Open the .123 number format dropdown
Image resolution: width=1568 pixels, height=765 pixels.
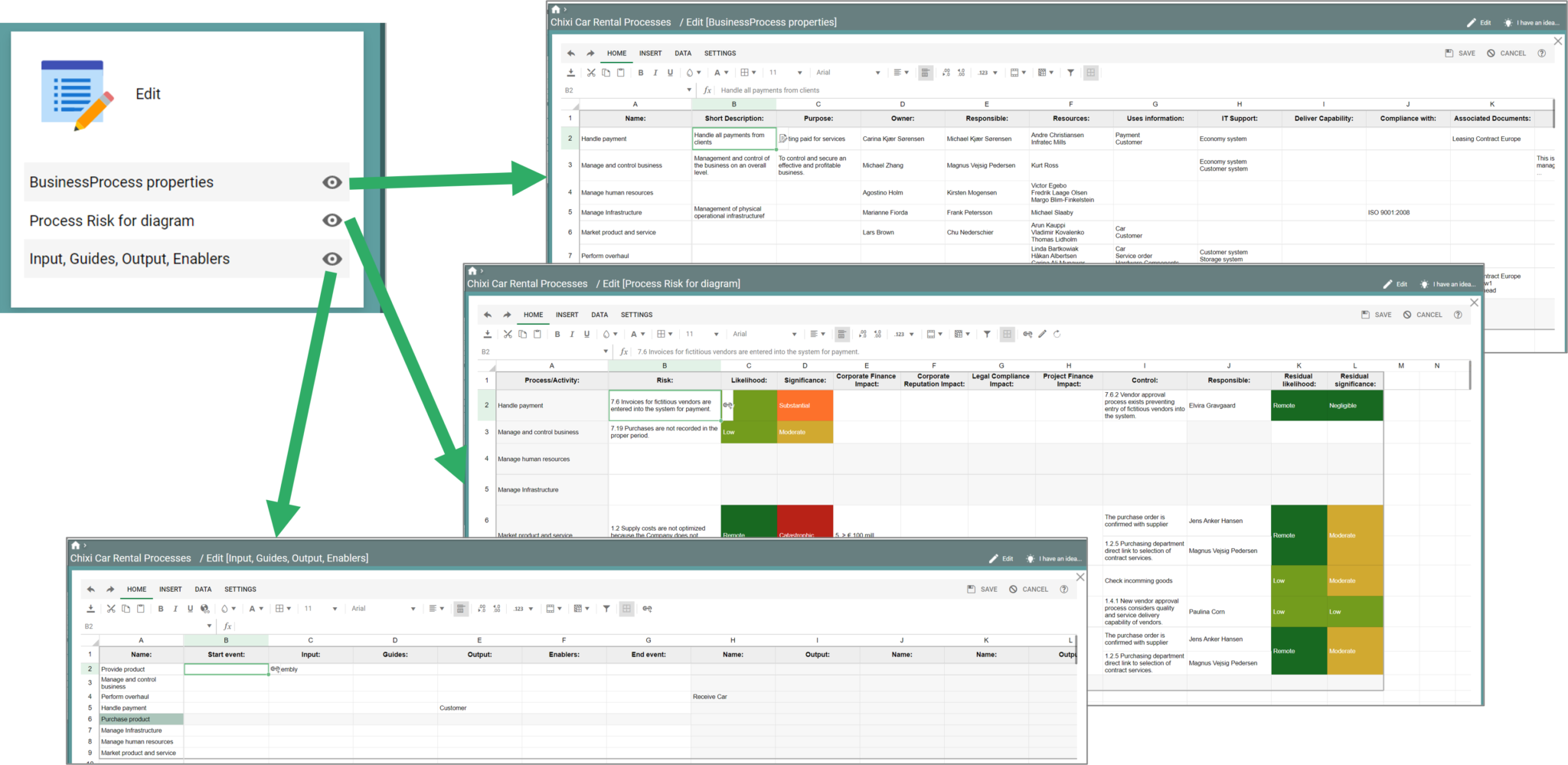point(988,73)
